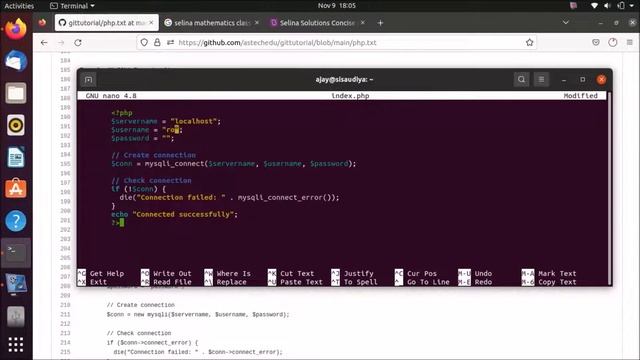The height and width of the screenshot is (360, 640).
Task: Click the Write Out shortcut in nano
Action: click(166, 273)
